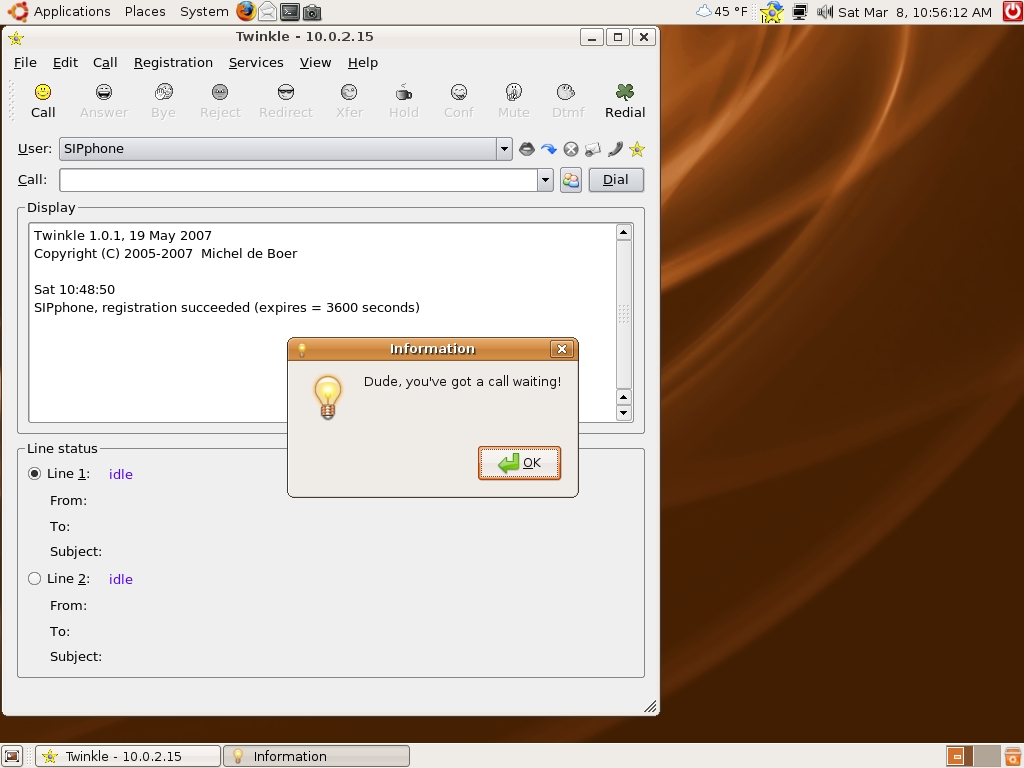Switch to Information taskbar button
The width and height of the screenshot is (1024, 768).
pyautogui.click(x=317, y=756)
